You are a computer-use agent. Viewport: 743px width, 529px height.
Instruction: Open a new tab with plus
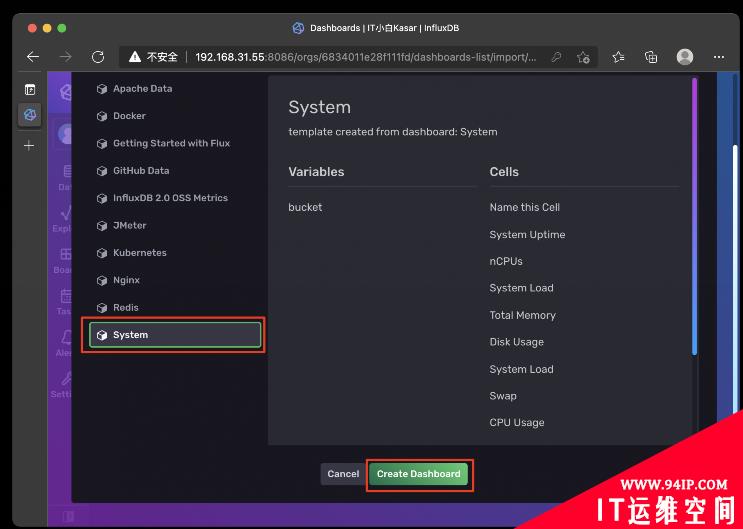pos(29,145)
